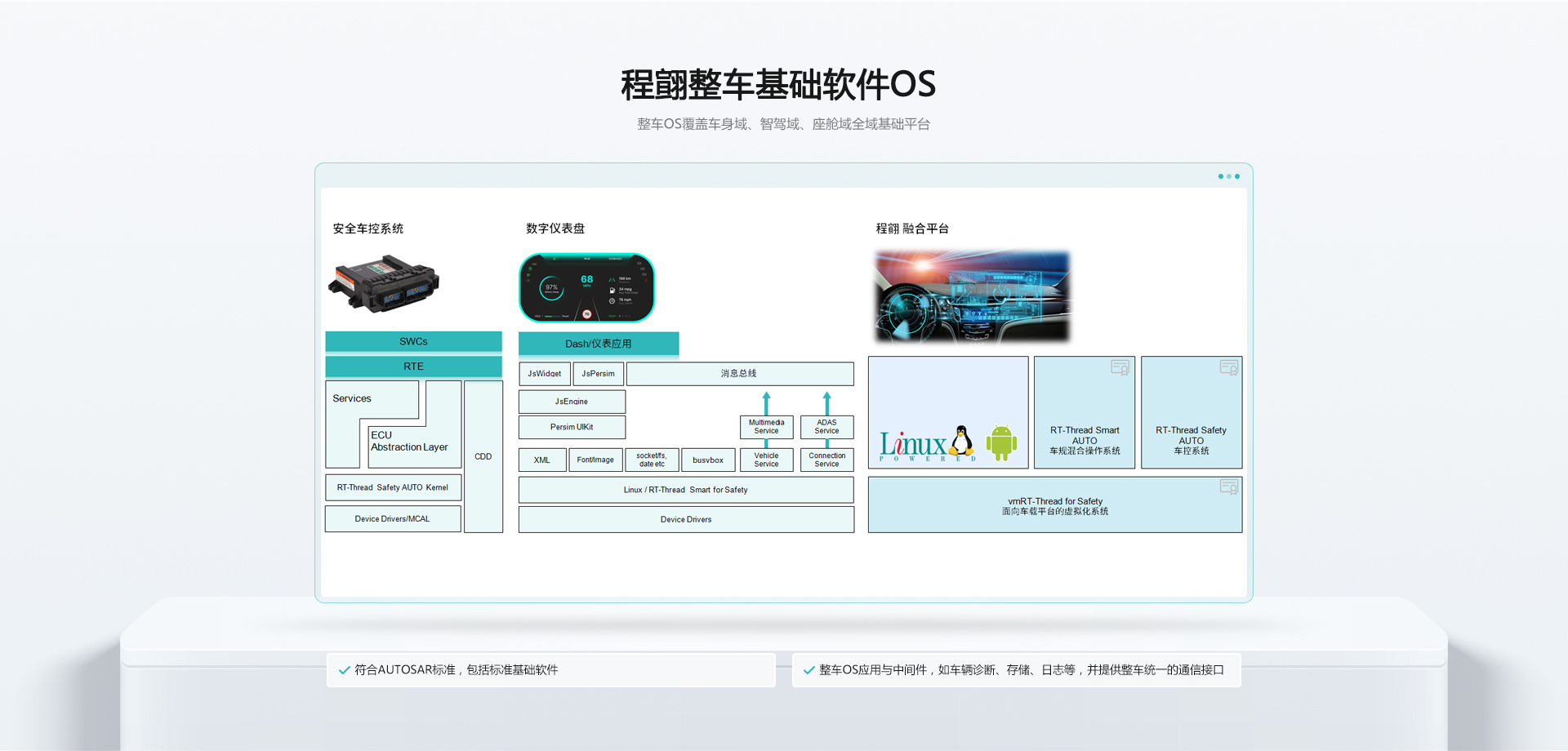Click the arrow above Multimedia Service
This screenshot has height=751, width=1568.
click(766, 402)
